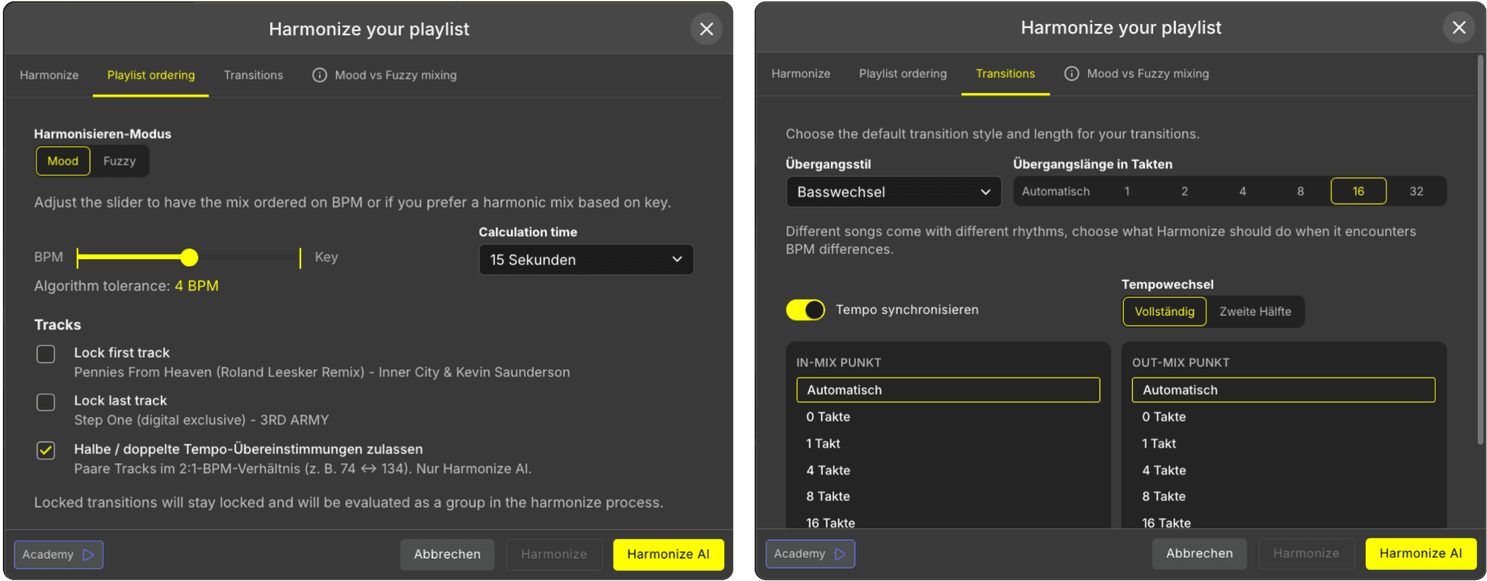This screenshot has width=1487, height=581.
Task: Click BPM end of the slider track
Action: (78, 258)
